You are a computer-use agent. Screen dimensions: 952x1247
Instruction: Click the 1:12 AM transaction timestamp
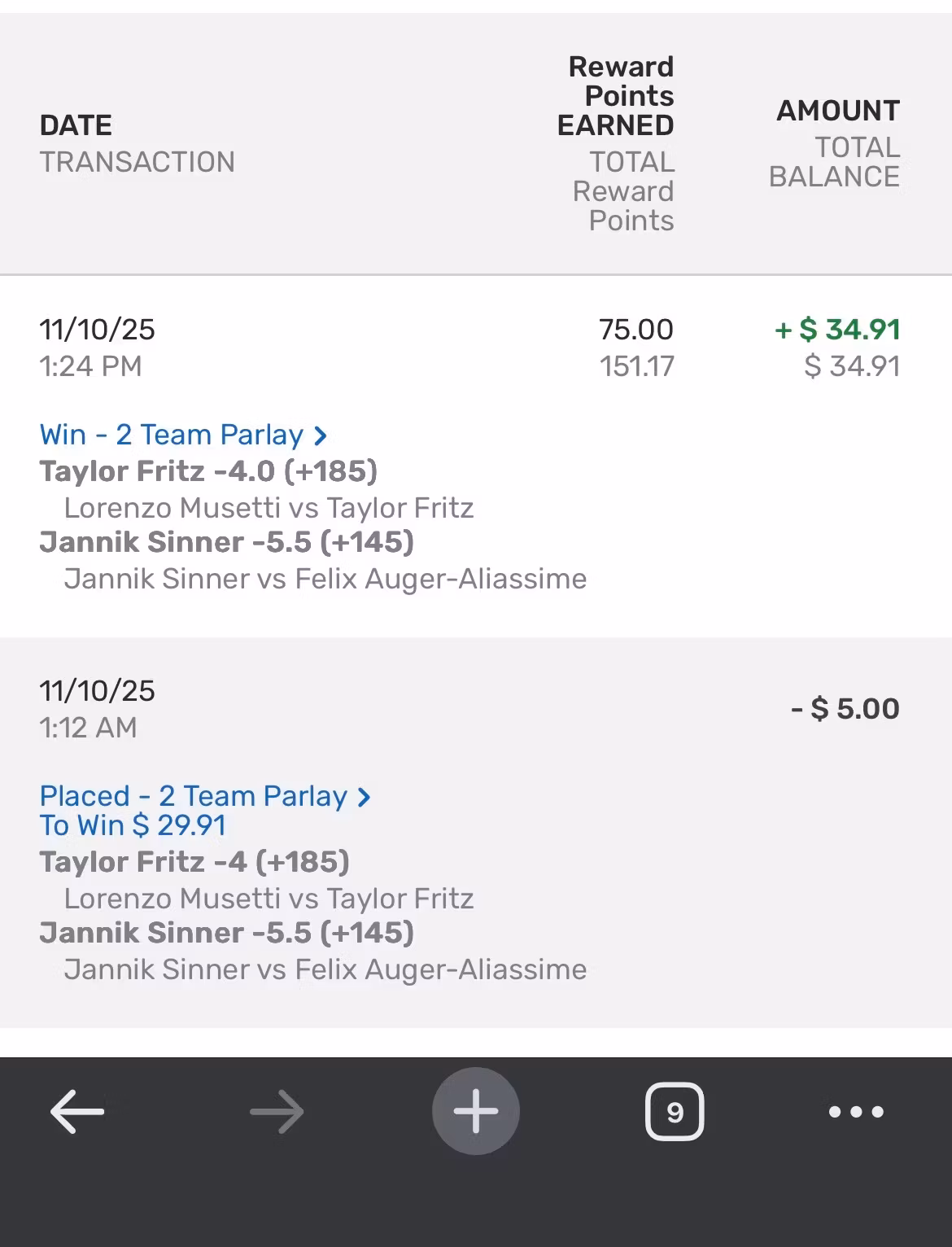pyautogui.click(x=88, y=728)
